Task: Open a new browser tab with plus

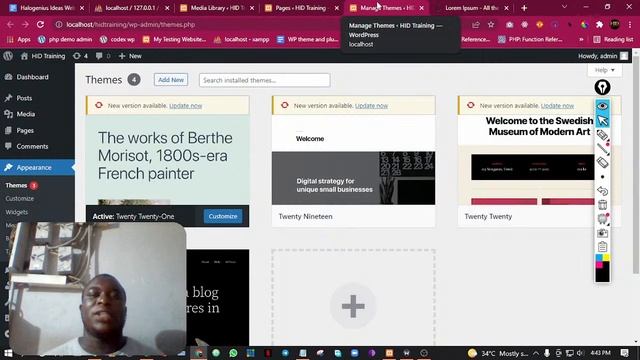Action: [524, 8]
